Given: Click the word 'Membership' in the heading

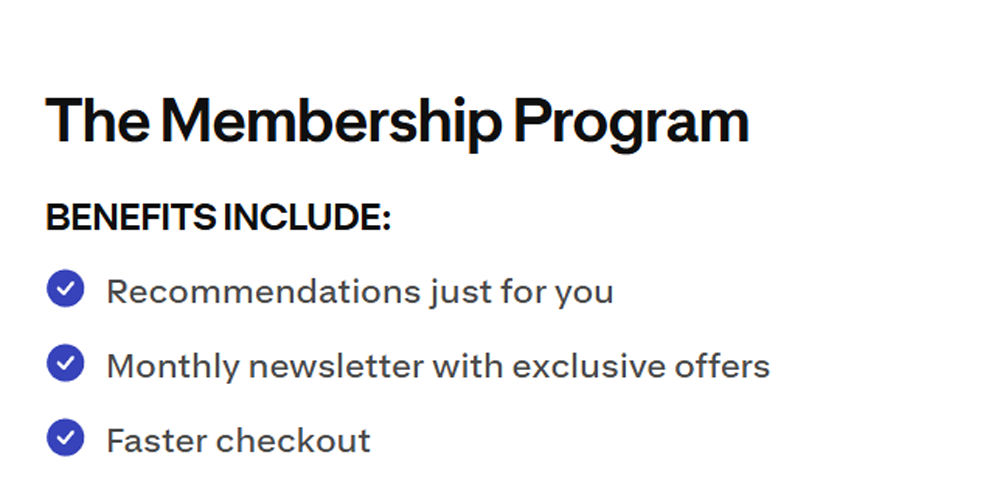Looking at the screenshot, I should coord(331,122).
